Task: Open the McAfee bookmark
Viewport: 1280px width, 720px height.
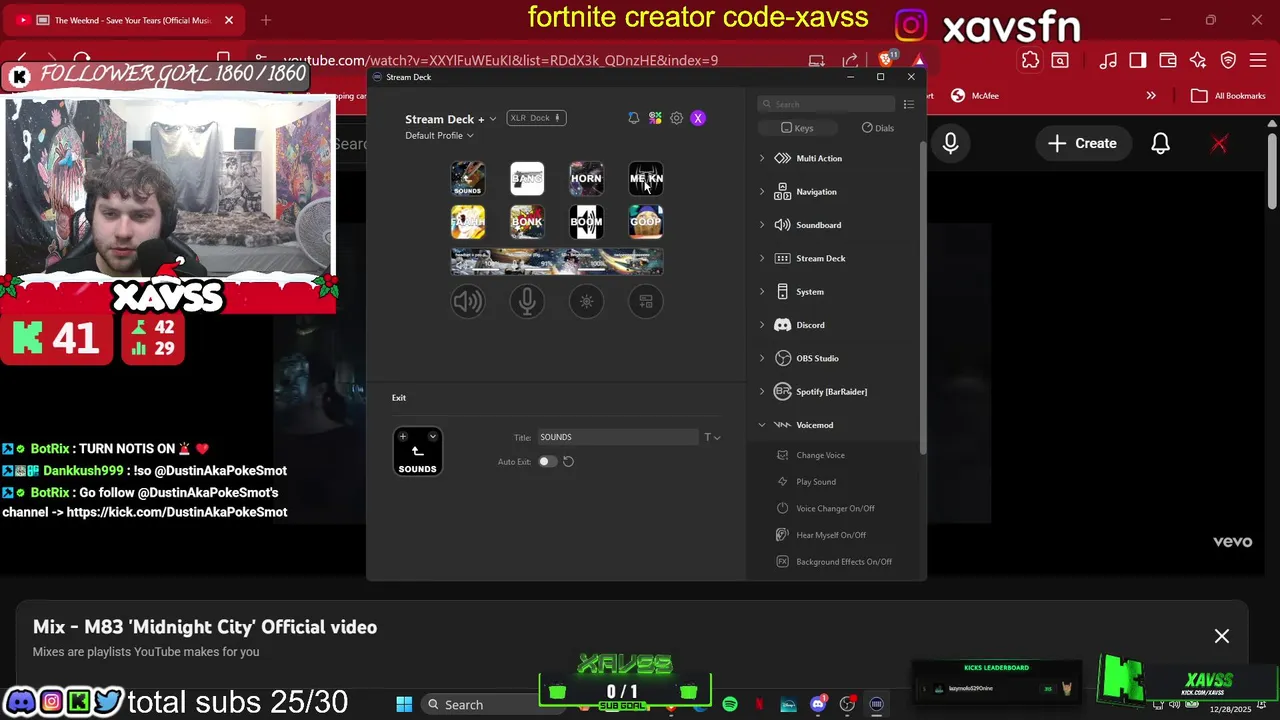Action: [975, 96]
